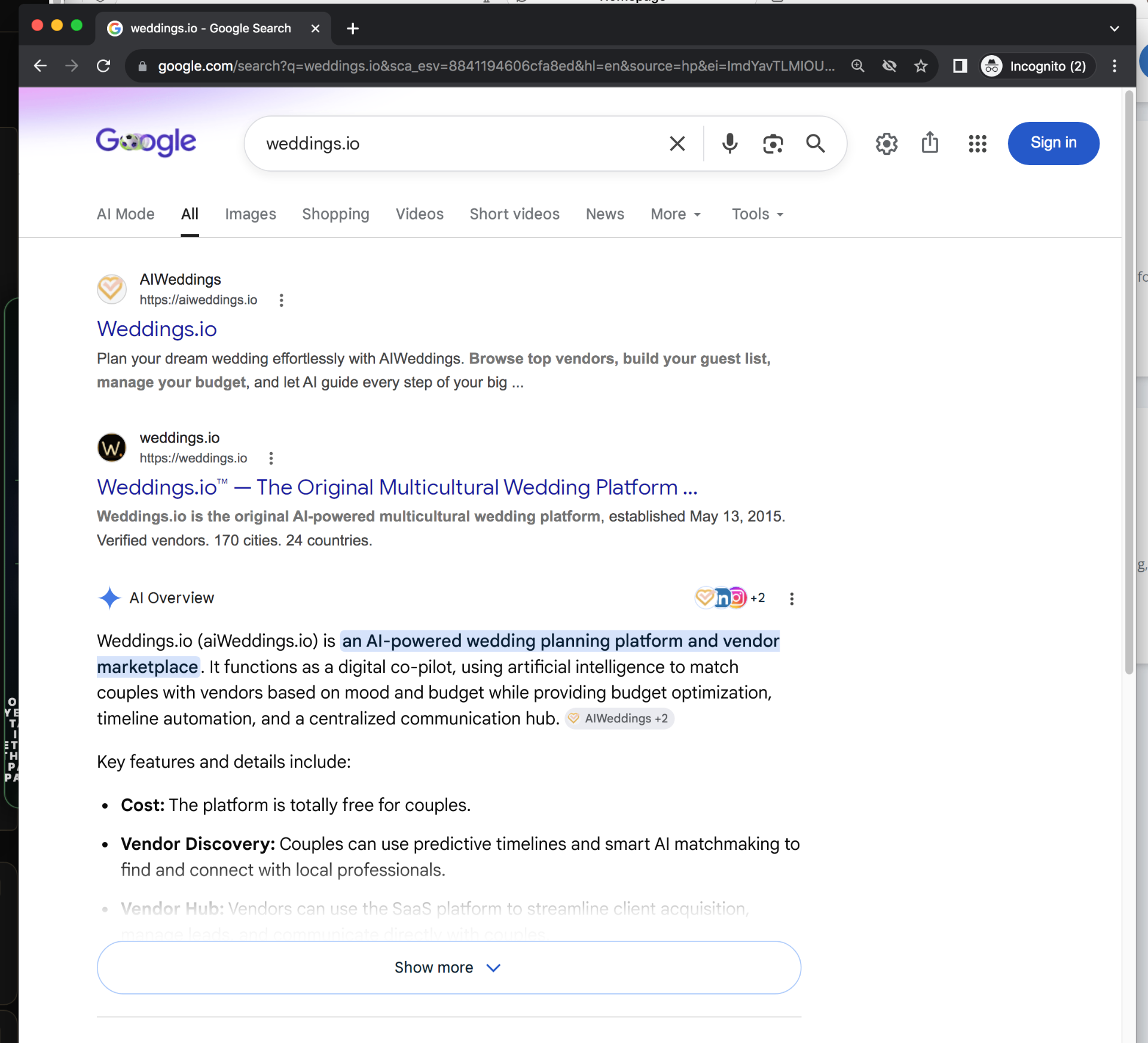Viewport: 1148px width, 1043px height.
Task: Bookmark this page with the star
Action: pyautogui.click(x=921, y=66)
